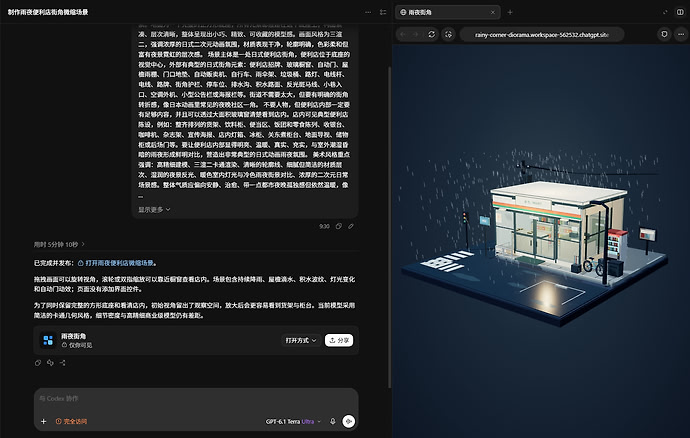Toggle the split view layout icon
690x438 pixels.
[x=680, y=12]
